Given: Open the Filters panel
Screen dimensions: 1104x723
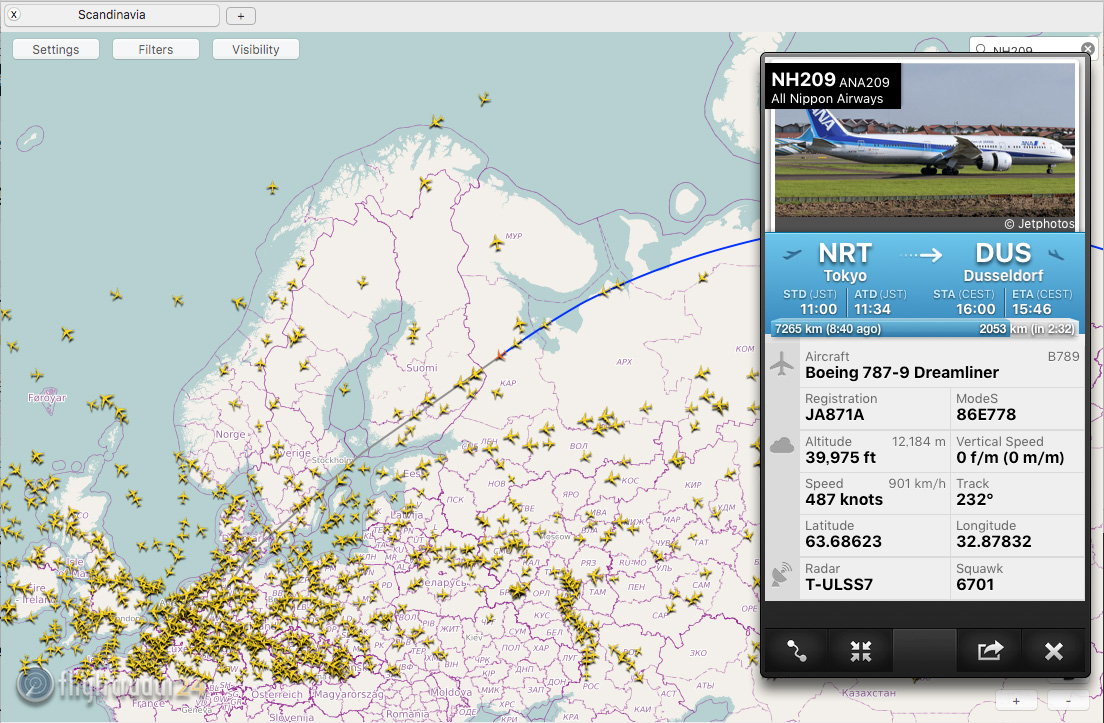Looking at the screenshot, I should 156,49.
